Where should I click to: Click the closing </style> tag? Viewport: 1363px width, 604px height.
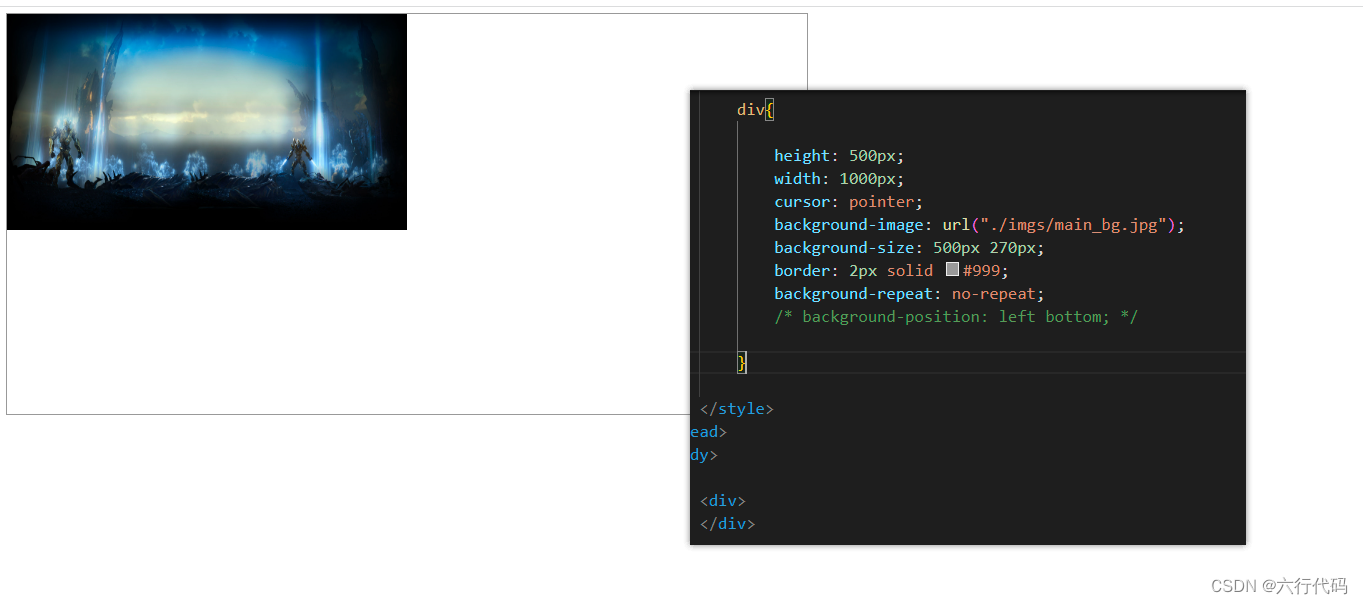pyautogui.click(x=737, y=408)
